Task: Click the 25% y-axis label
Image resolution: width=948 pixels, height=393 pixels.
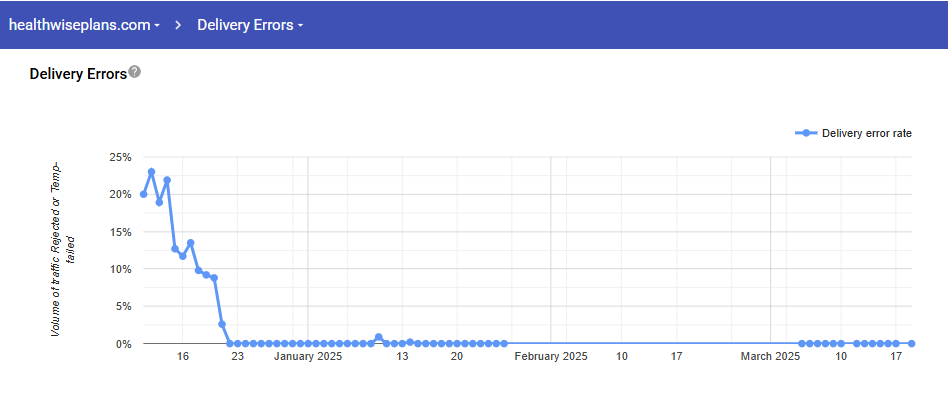Action: 120,157
